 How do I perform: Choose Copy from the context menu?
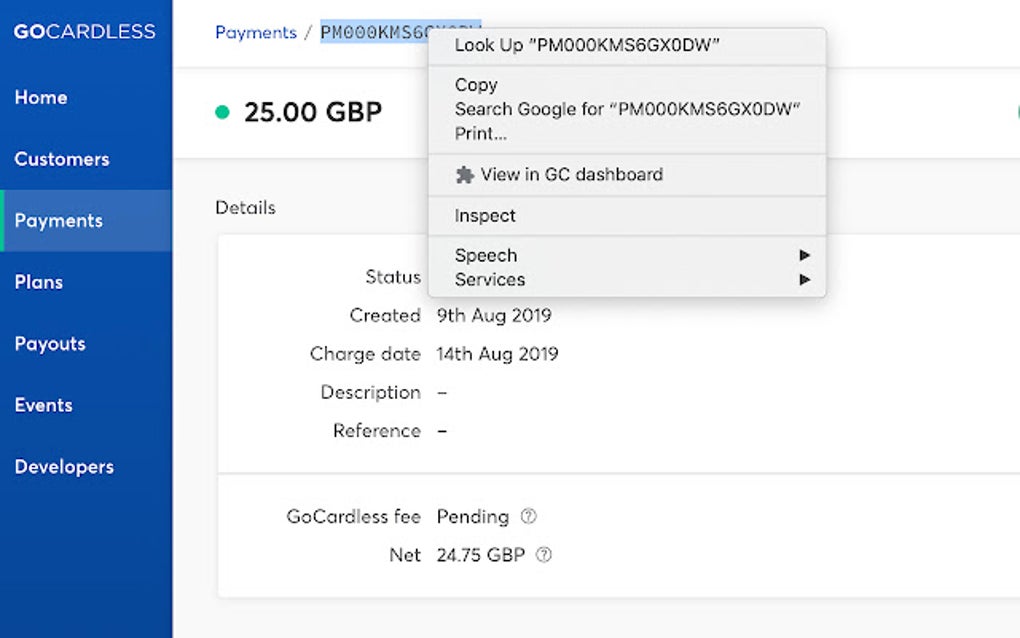(475, 85)
